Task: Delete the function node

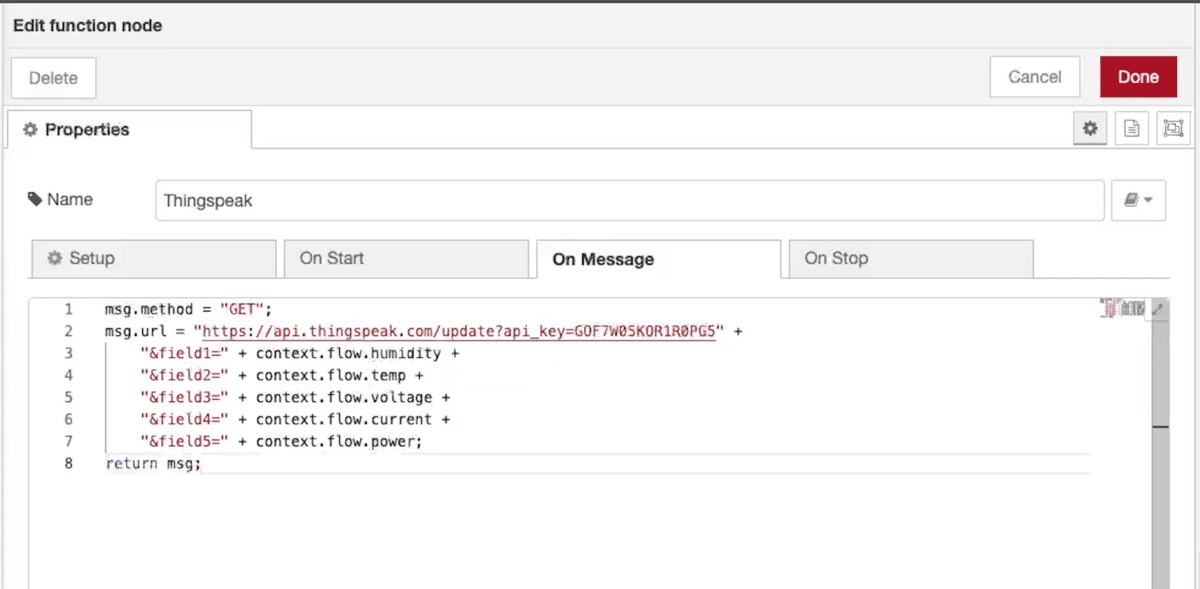Action: 53,78
